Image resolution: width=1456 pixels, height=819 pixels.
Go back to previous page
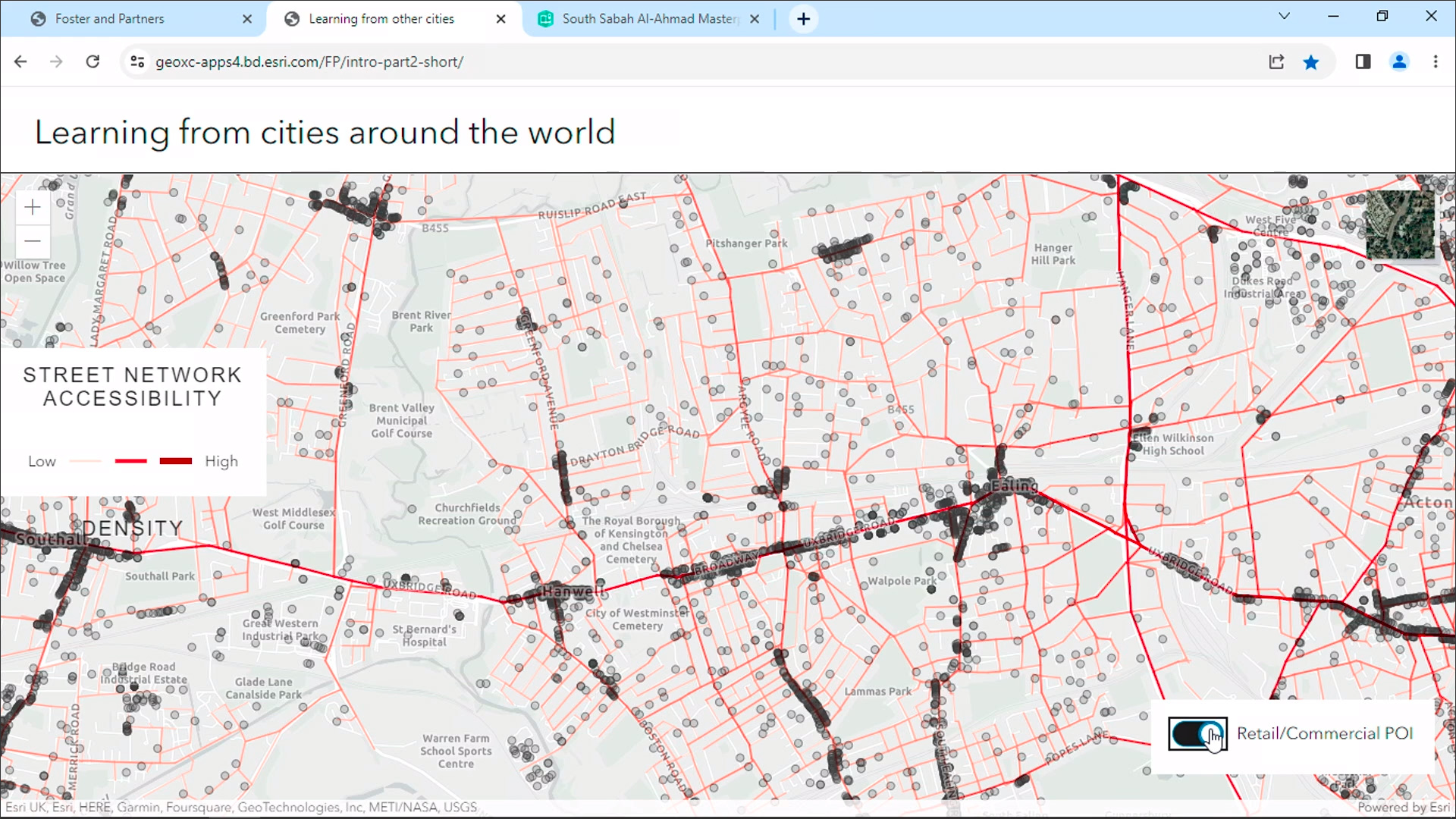pyautogui.click(x=20, y=61)
